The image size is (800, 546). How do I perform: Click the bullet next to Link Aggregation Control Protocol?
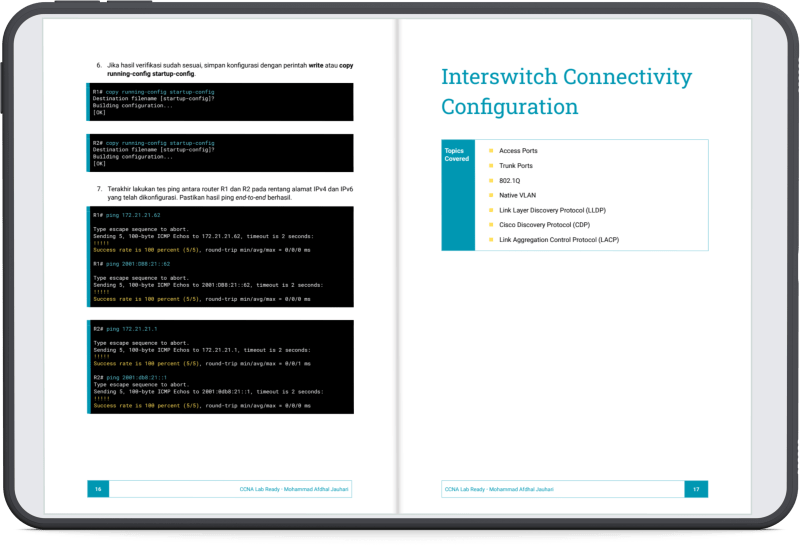click(491, 241)
